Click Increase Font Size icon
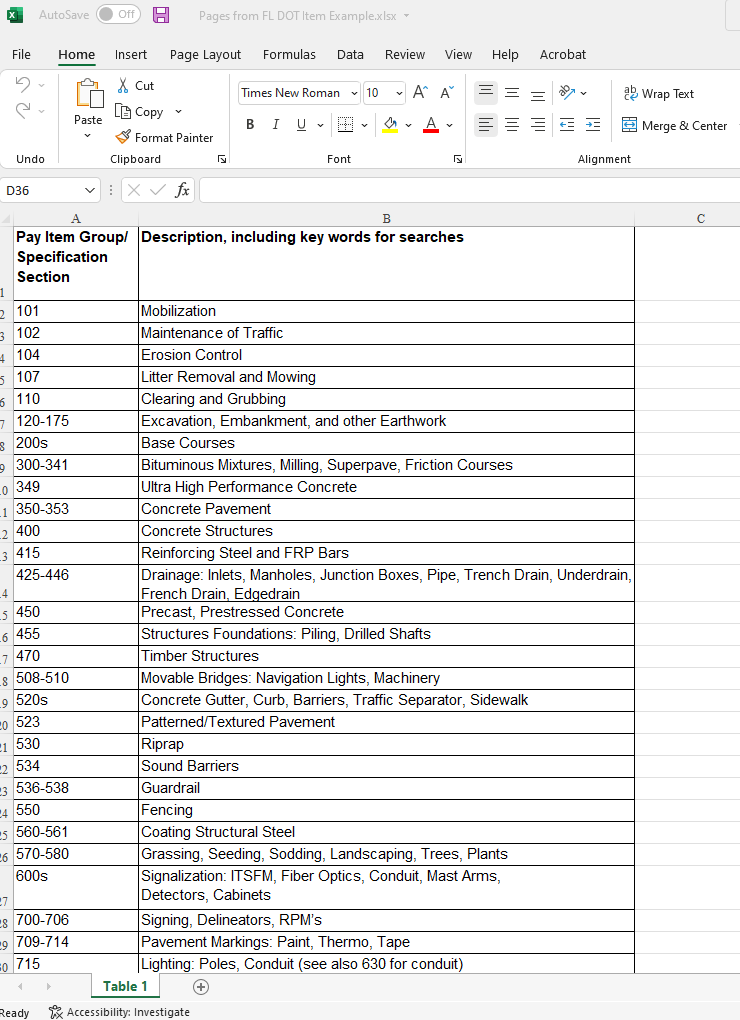Image resolution: width=740 pixels, height=1020 pixels. pos(420,92)
